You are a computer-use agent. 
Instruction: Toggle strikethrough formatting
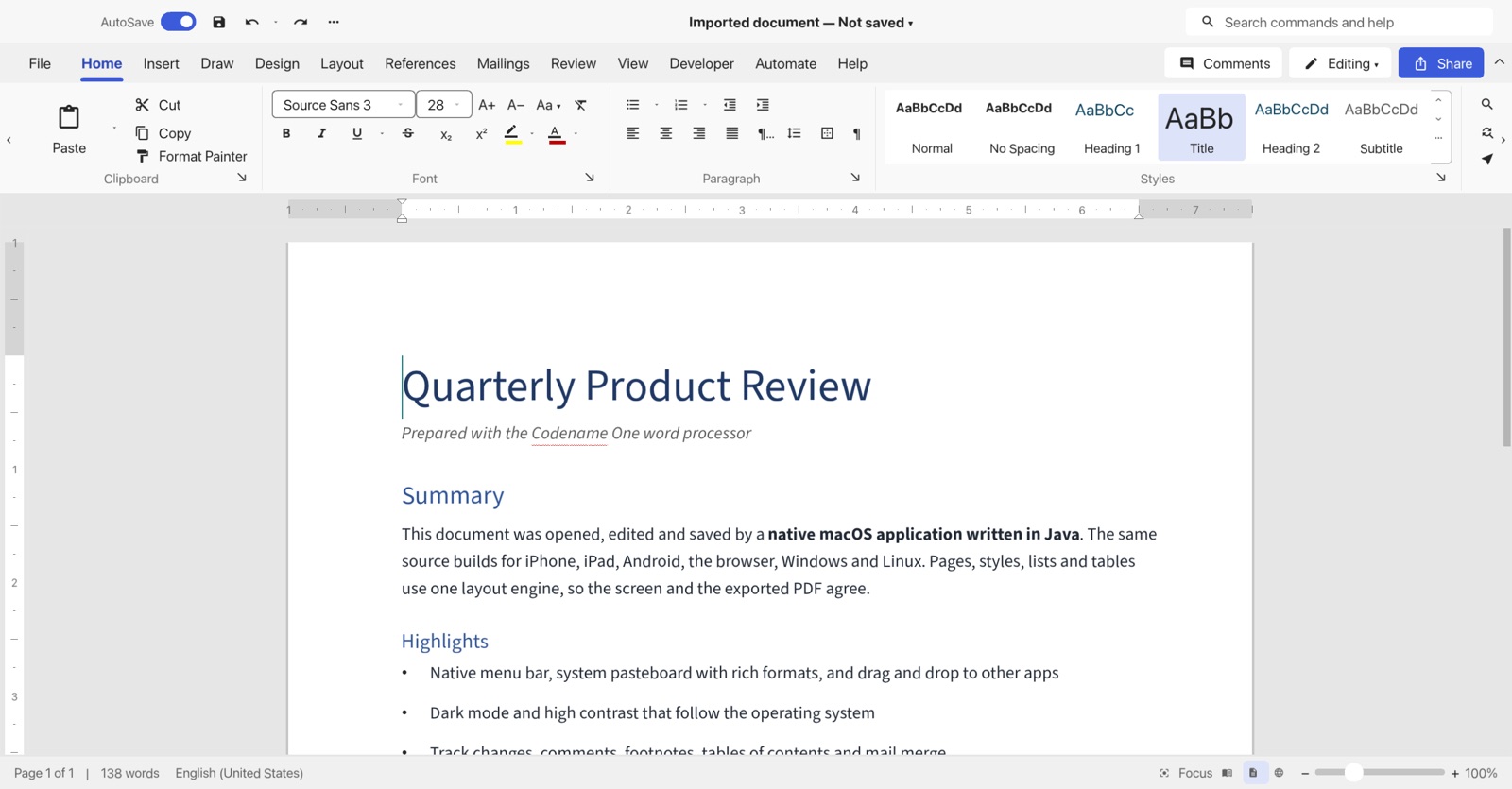coord(408,134)
